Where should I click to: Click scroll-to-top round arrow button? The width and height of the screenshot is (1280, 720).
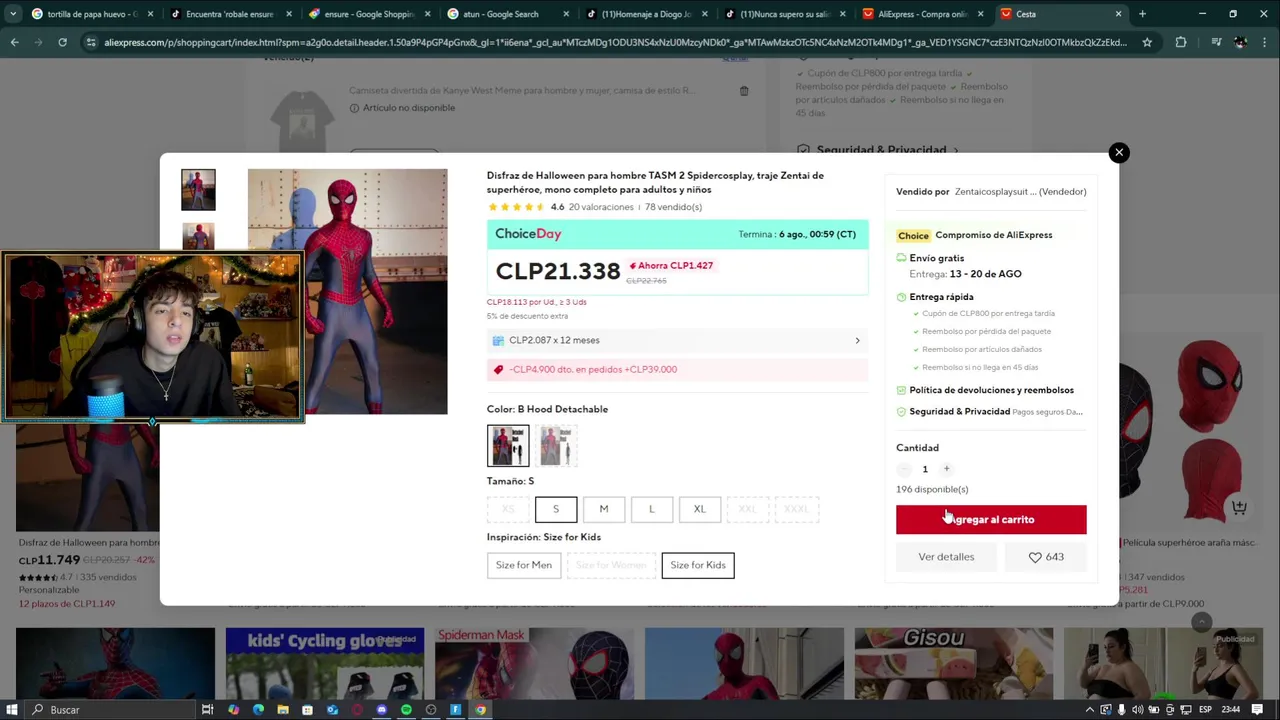tap(1202, 622)
